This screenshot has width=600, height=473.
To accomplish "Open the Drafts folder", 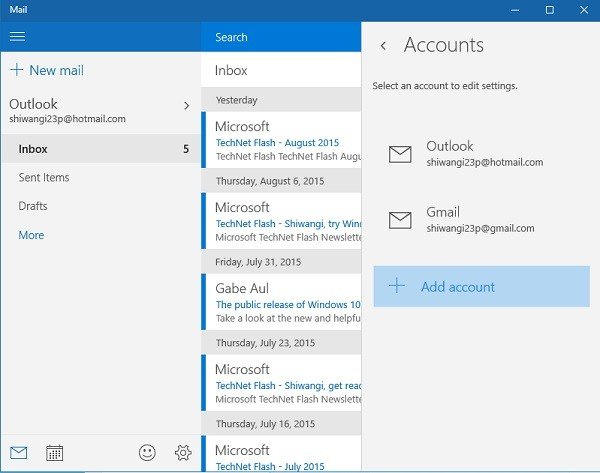I will coord(33,206).
